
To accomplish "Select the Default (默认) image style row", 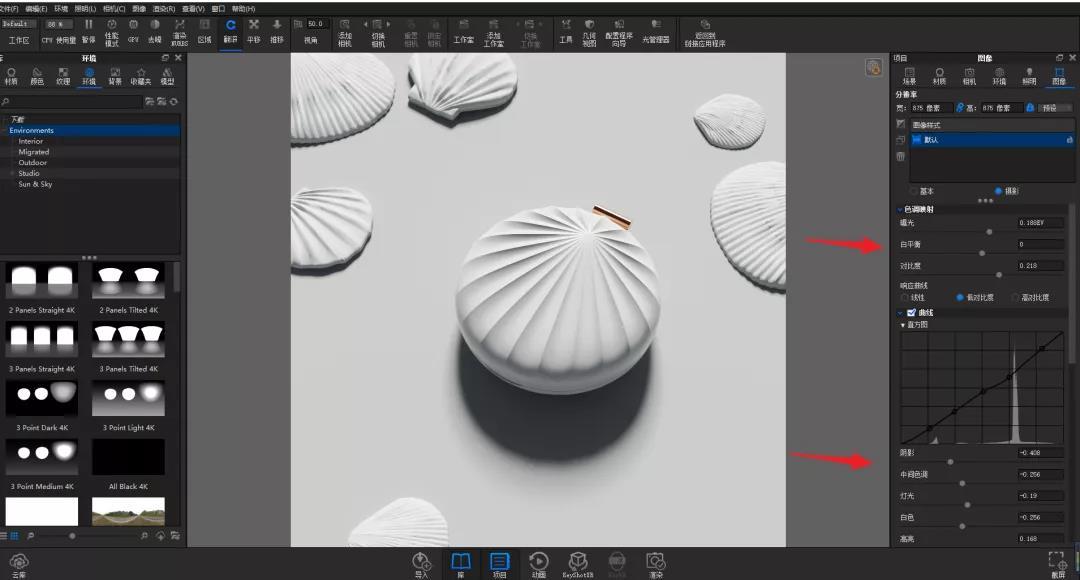I will [993, 140].
